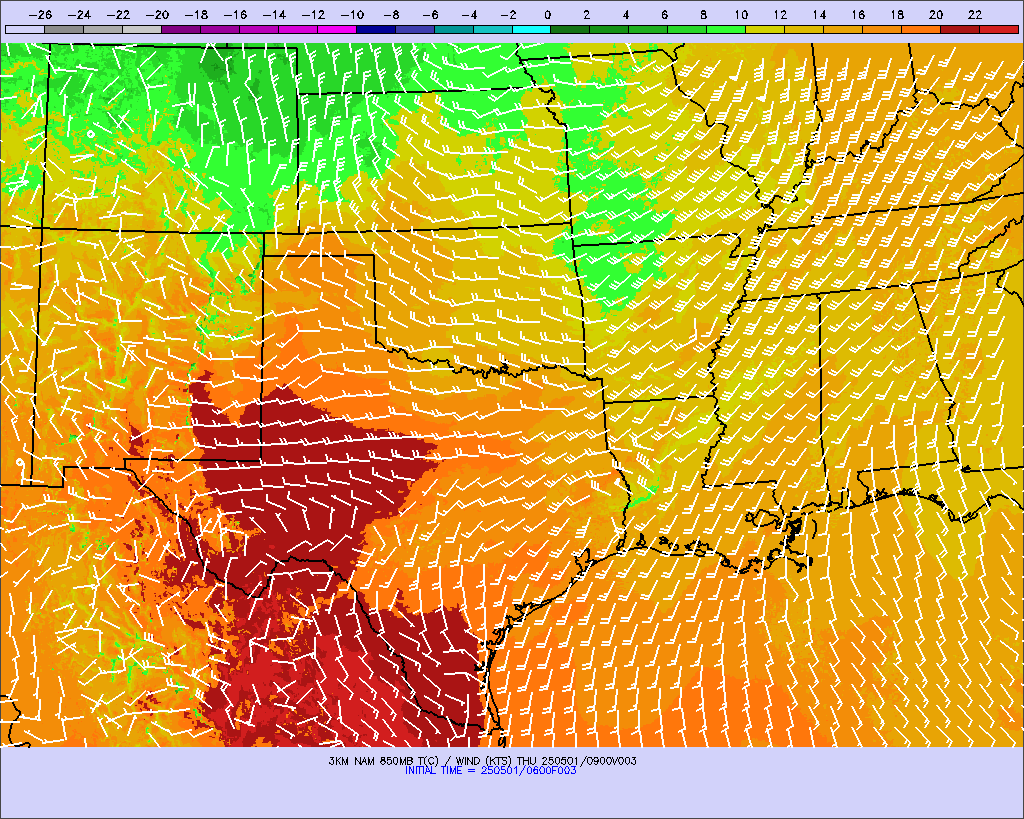Click the "-20" legend label
1024x819 pixels.
(157, 14)
